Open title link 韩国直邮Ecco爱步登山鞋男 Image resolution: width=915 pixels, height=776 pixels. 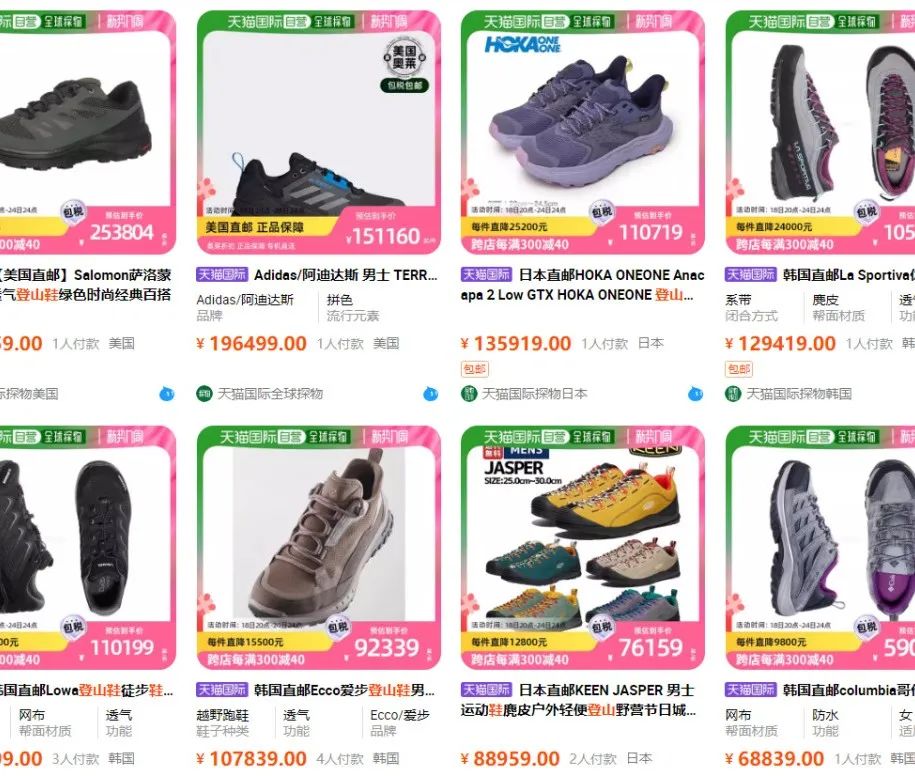pyautogui.click(x=344, y=690)
